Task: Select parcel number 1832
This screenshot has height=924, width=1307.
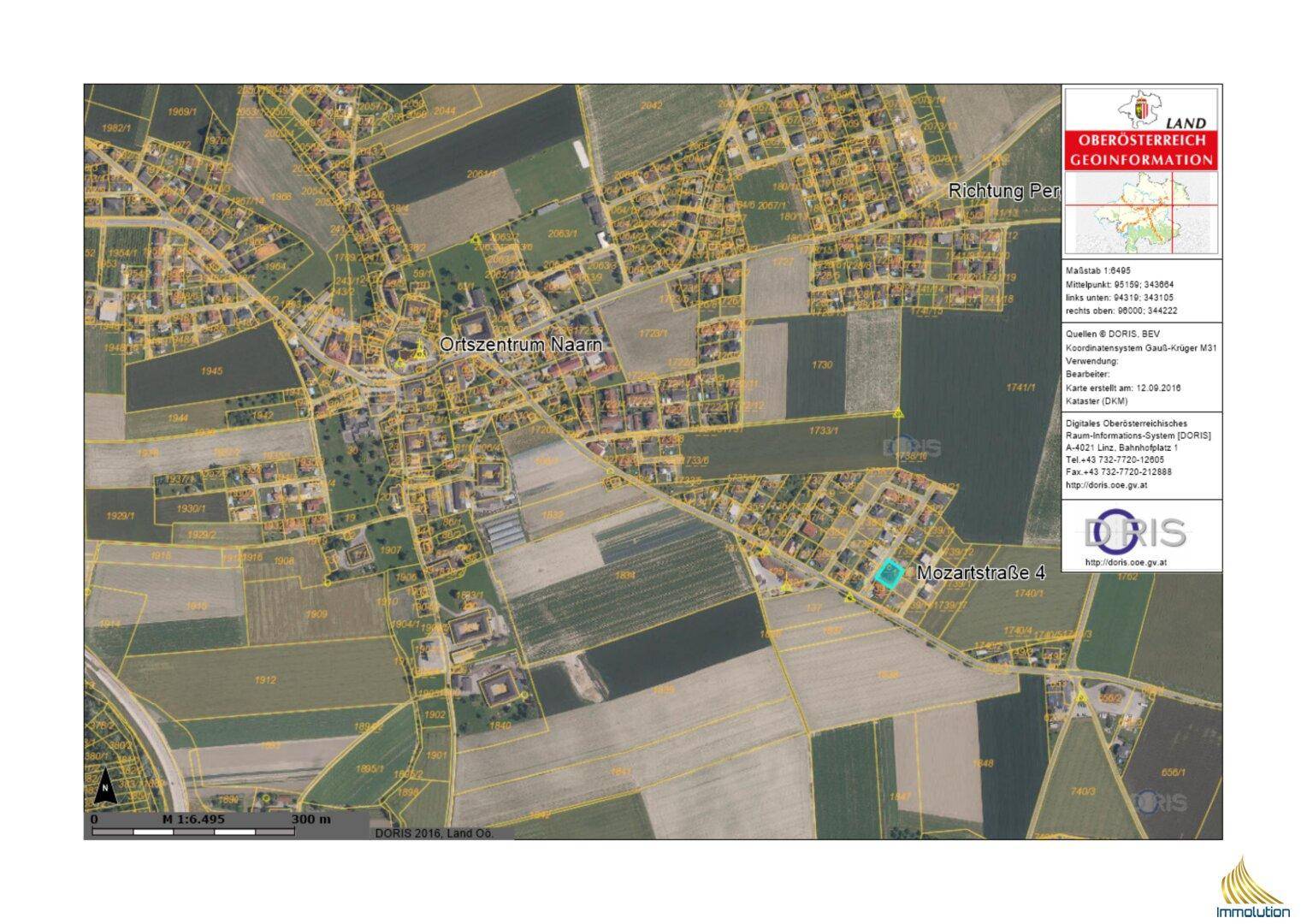Action: pyautogui.click(x=553, y=514)
